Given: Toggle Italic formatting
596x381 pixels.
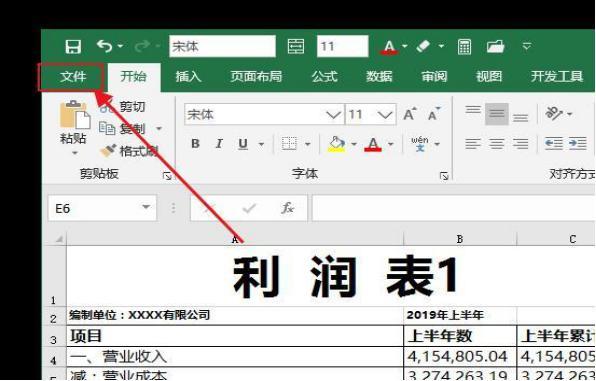Looking at the screenshot, I should tap(219, 144).
